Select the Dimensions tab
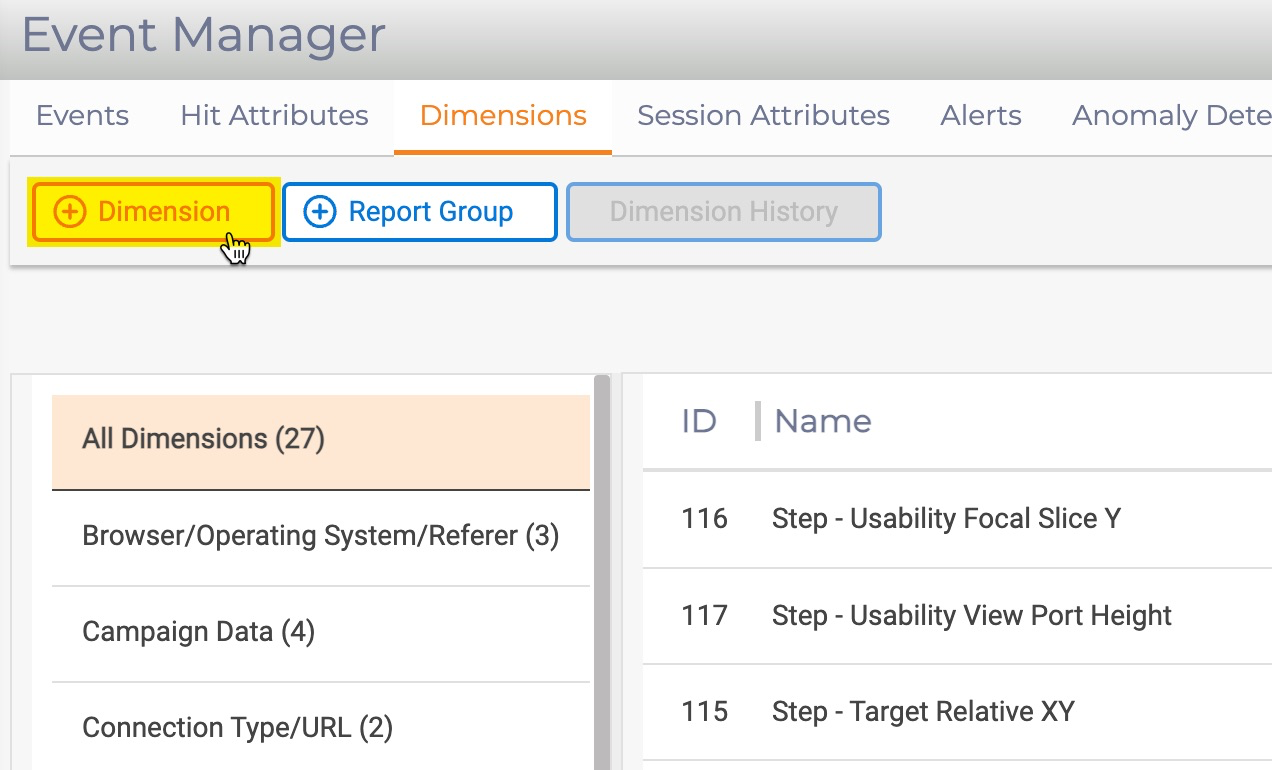Image resolution: width=1272 pixels, height=770 pixels. click(x=503, y=116)
